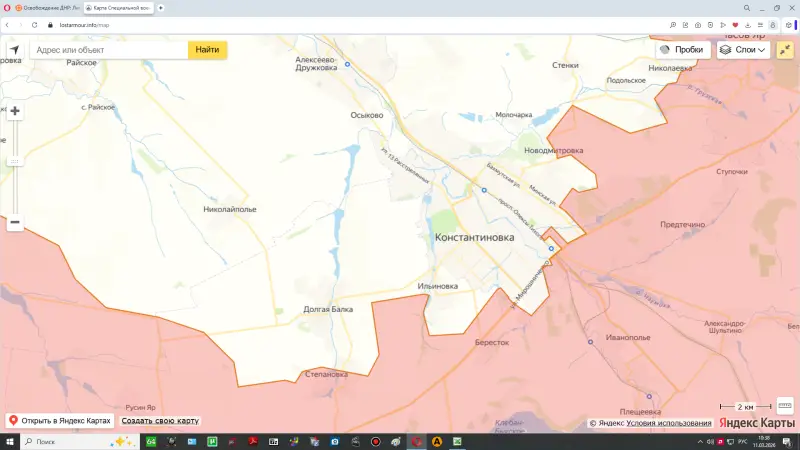
Task: Switch to Освобождение ДНР browser tab
Action: tap(47, 8)
